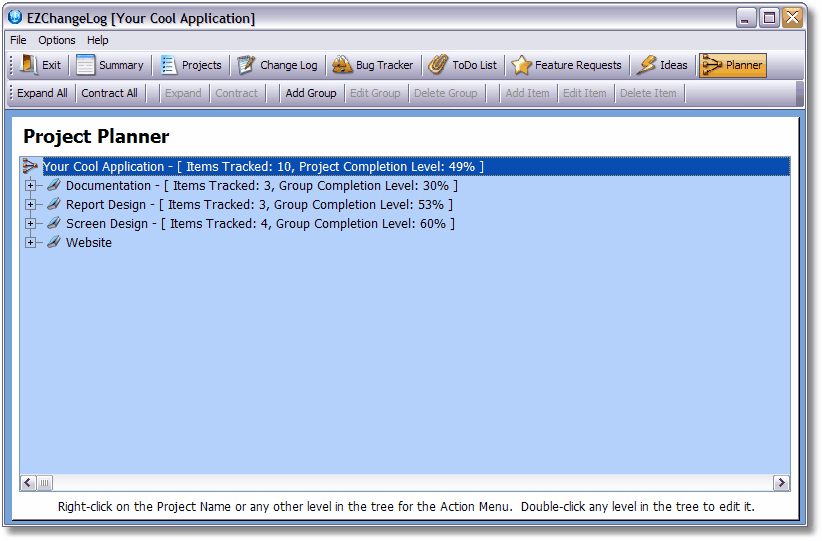The height and width of the screenshot is (541, 822).
Task: Maximize the EZChangeLog window
Action: pyautogui.click(x=769, y=18)
